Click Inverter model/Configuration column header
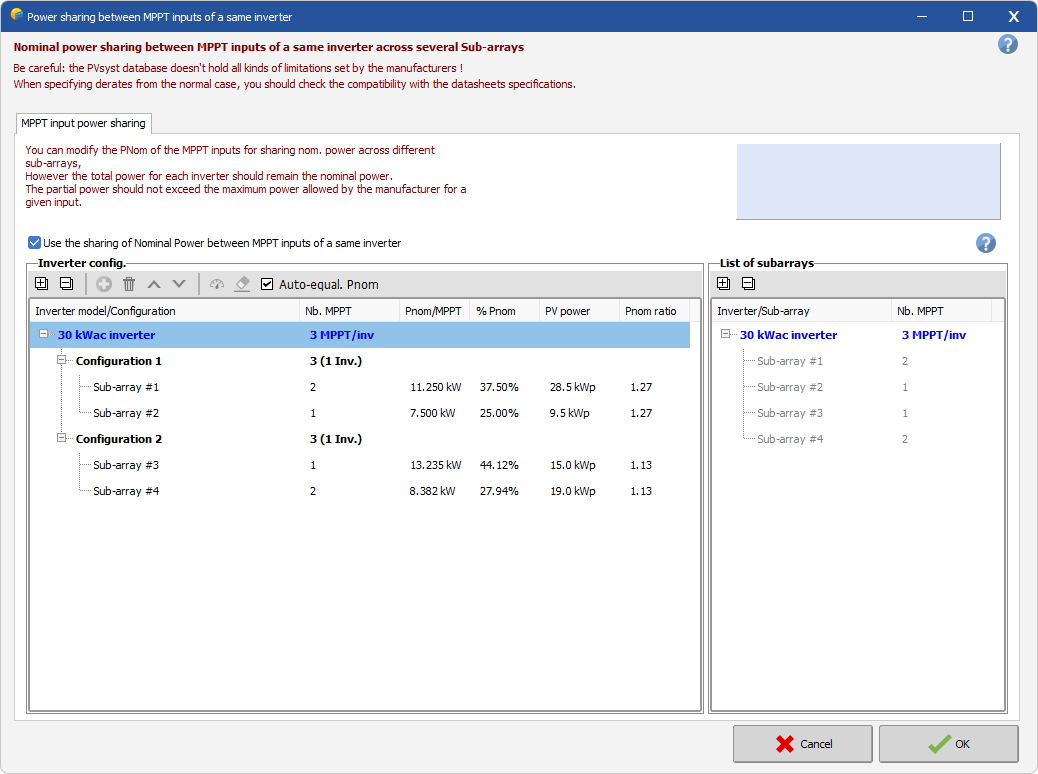Image resolution: width=1038 pixels, height=774 pixels. [x=164, y=311]
